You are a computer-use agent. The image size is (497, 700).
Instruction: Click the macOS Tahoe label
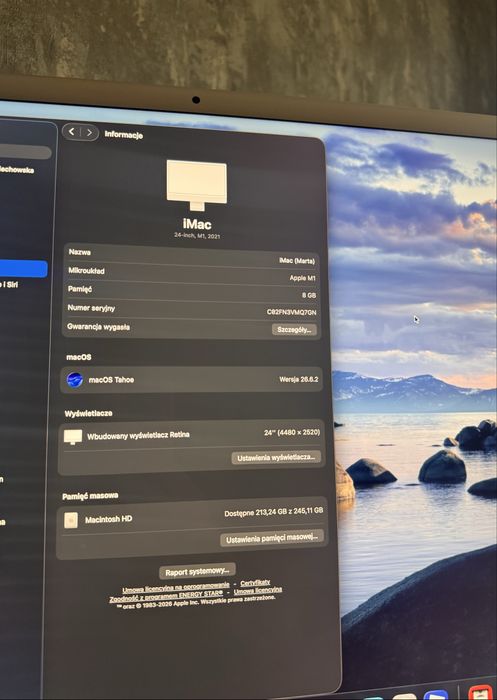tap(111, 380)
